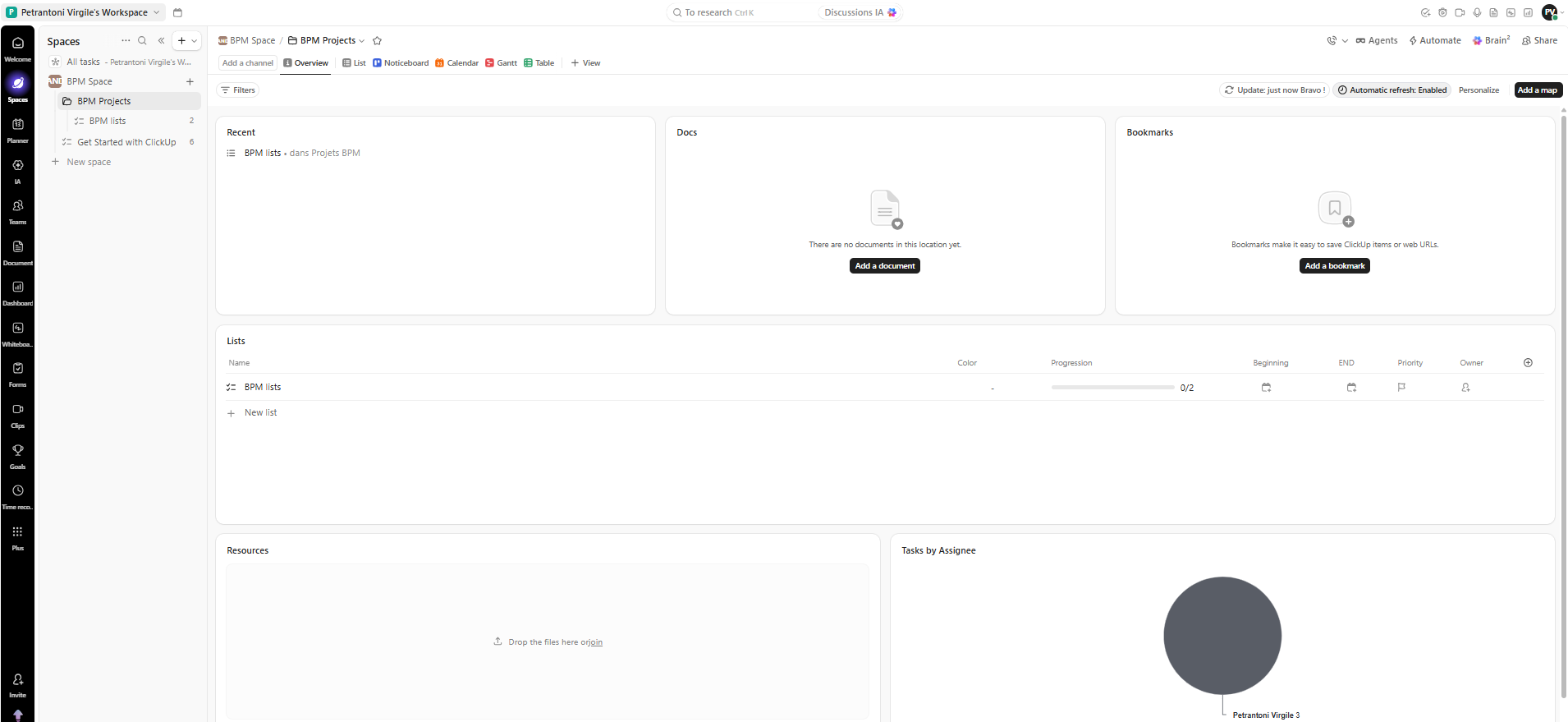Image resolution: width=1568 pixels, height=722 pixels.
Task: Expand the Spaces create-new plus dropdown
Action: tap(195, 40)
